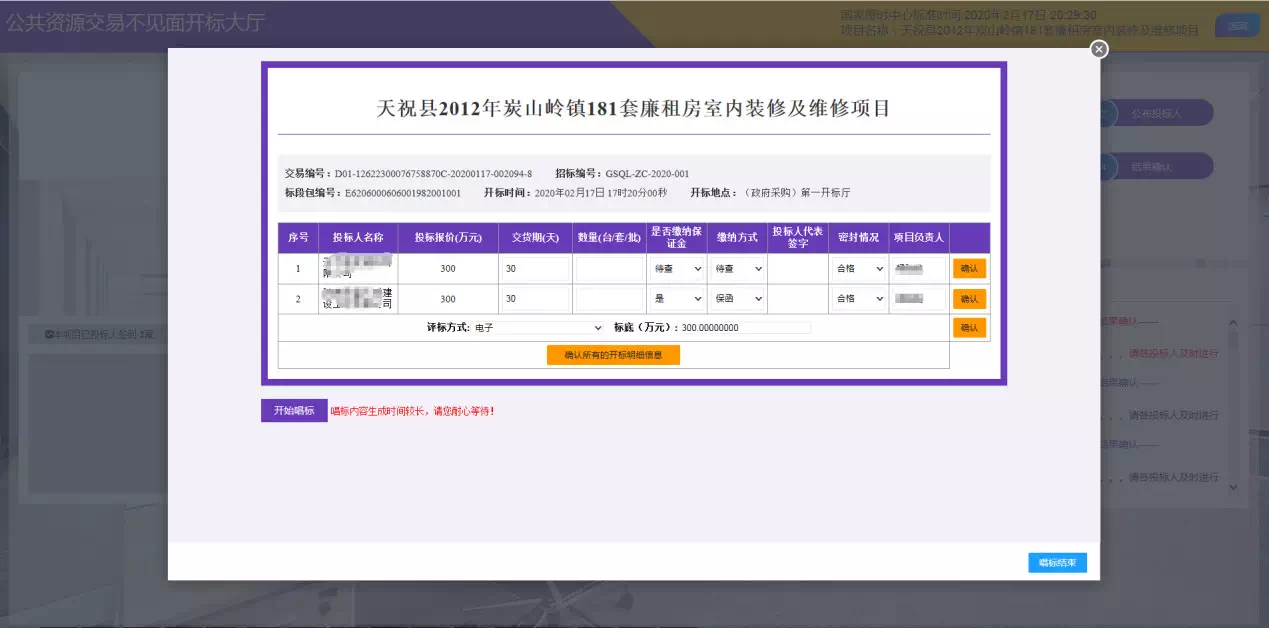Click 数量 input field in row 2
1269x628 pixels.
coord(610,299)
